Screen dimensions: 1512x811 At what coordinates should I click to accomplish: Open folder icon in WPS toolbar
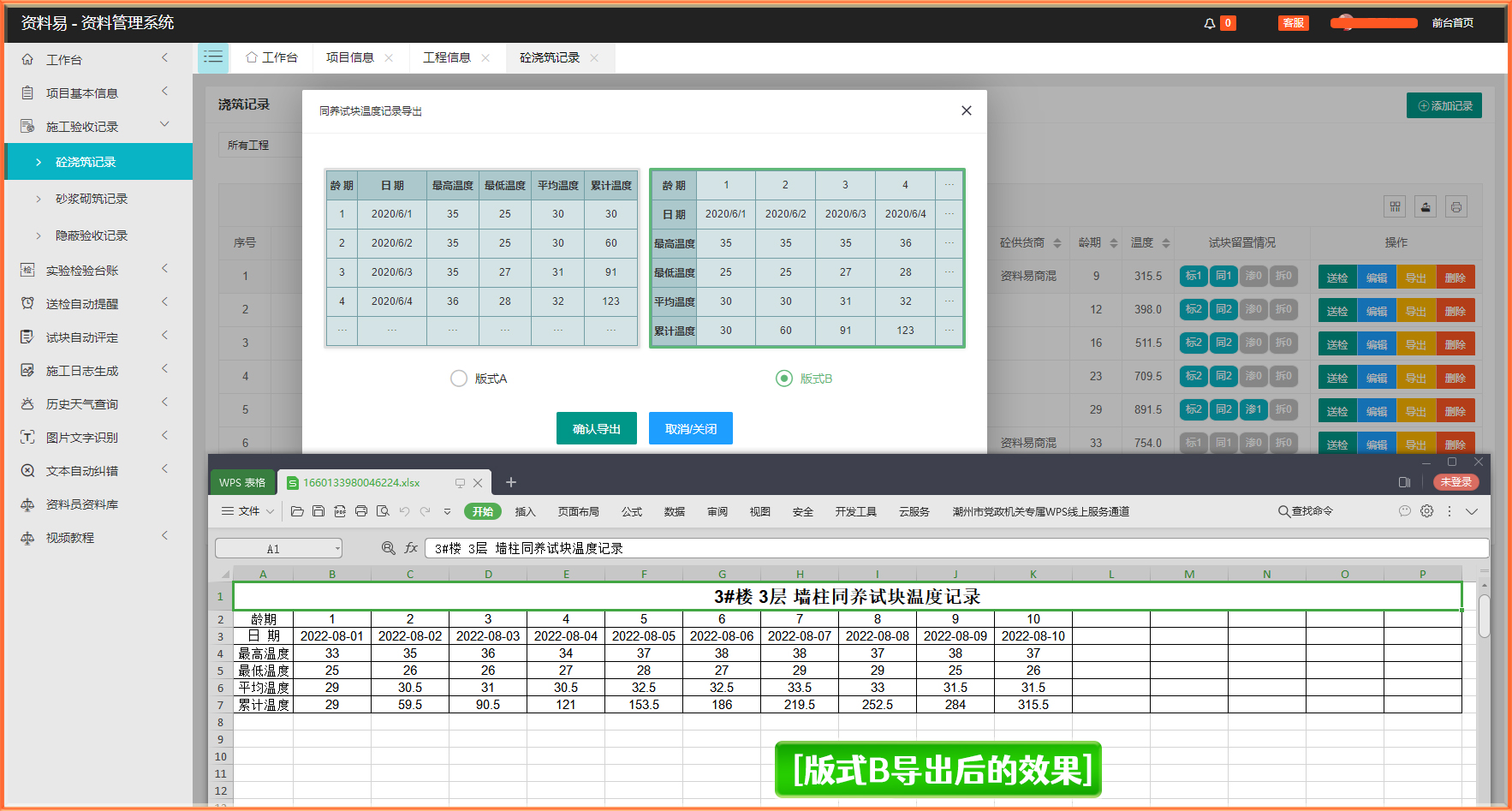297,511
